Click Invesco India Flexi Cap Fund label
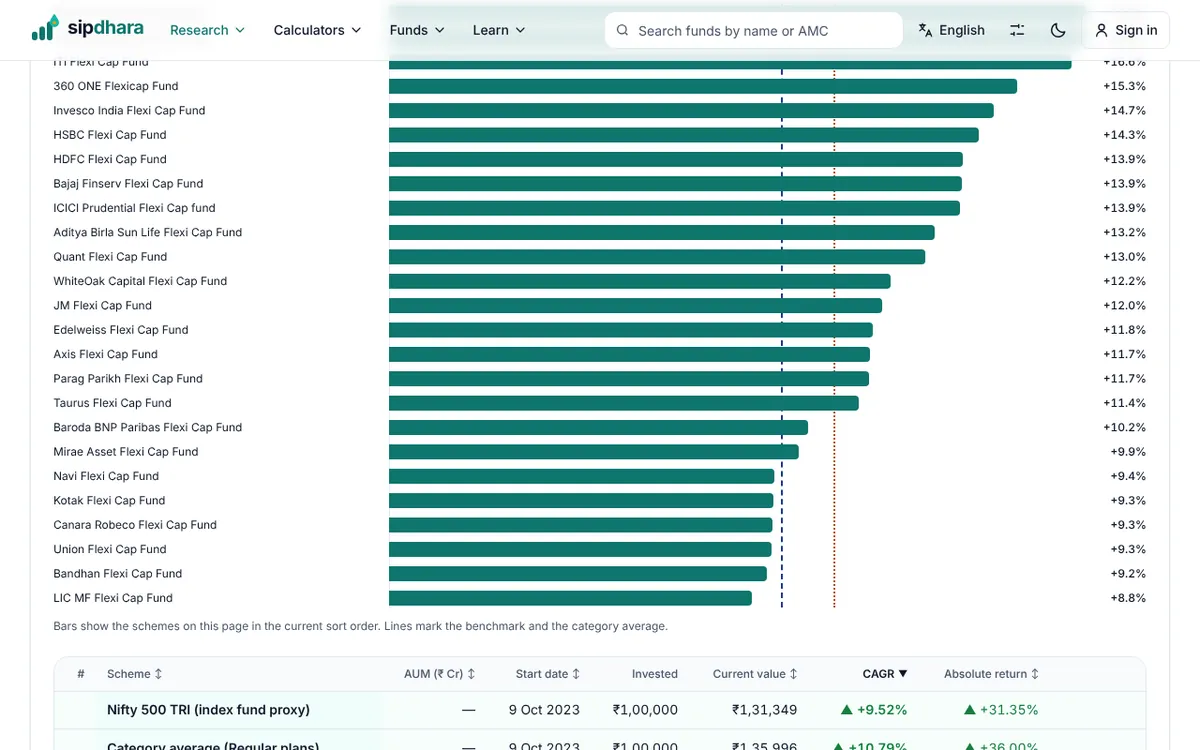1200x750 pixels. 129,110
